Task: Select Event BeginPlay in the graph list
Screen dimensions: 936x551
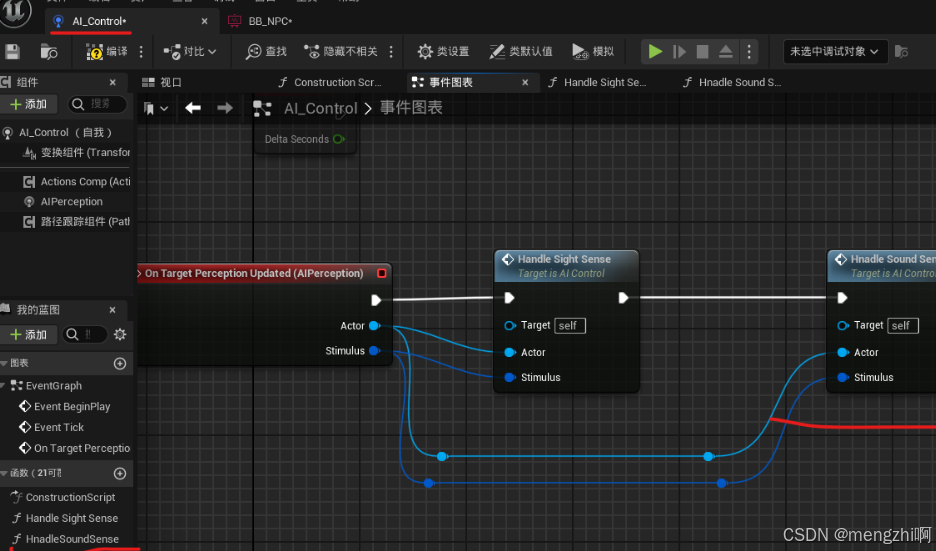Action: (67, 407)
